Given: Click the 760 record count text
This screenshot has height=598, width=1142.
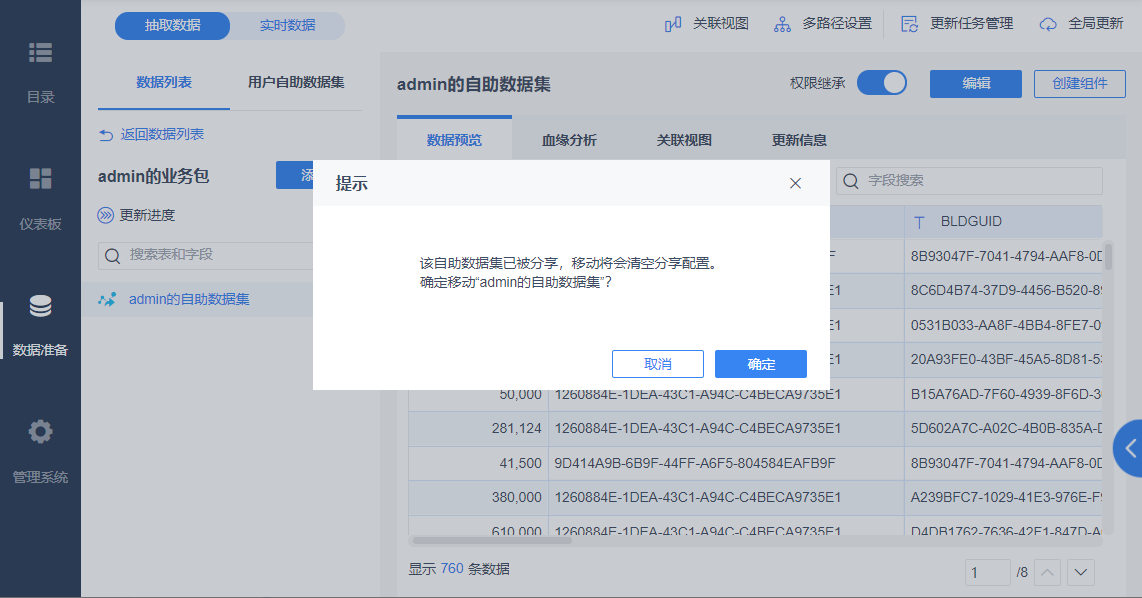Looking at the screenshot, I should coord(452,569).
